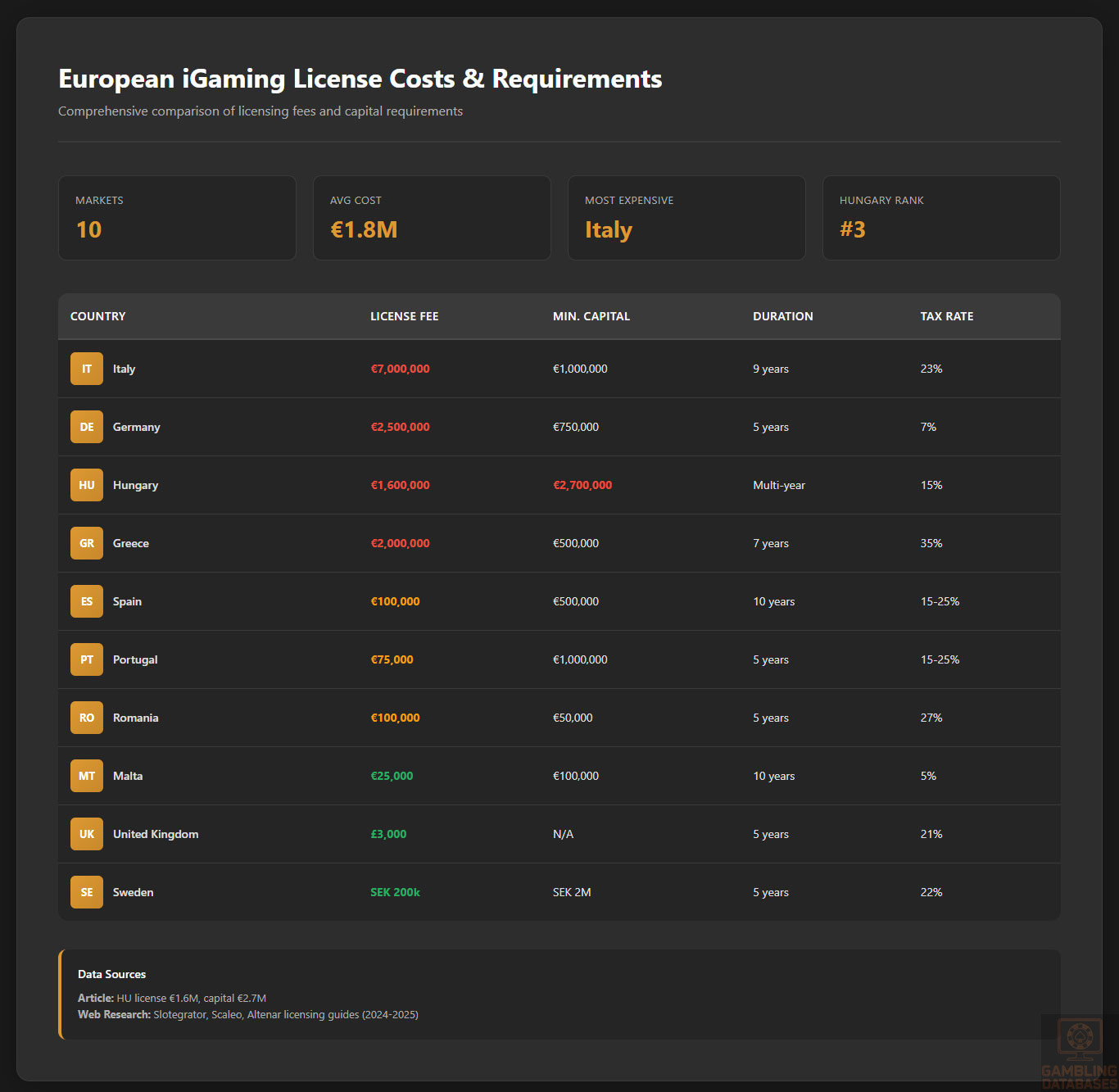The height and width of the screenshot is (1092, 1119).
Task: Click Hungary's €2,700,000 minimum capital value
Action: [582, 485]
